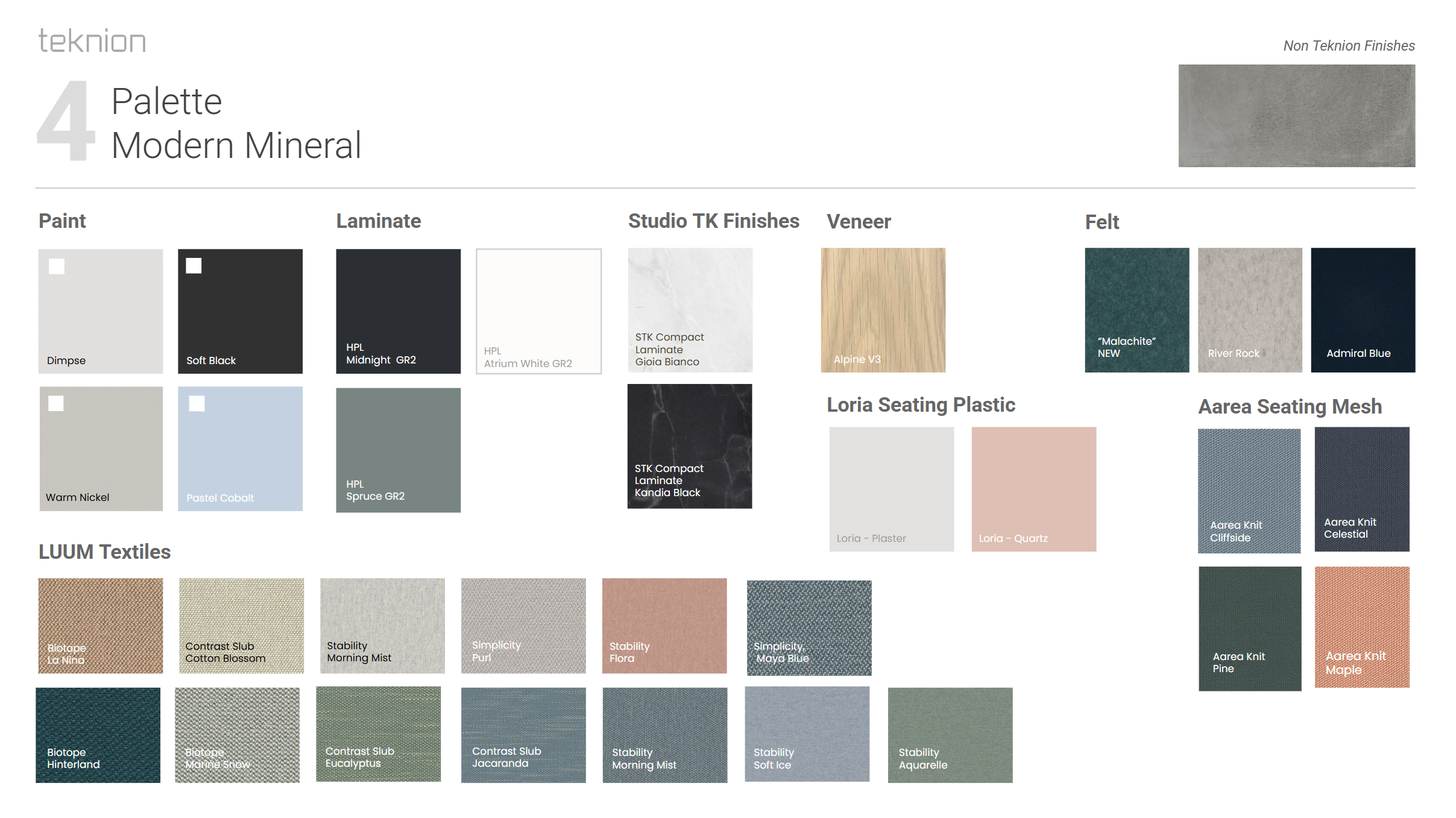This screenshot has height=818, width=1456.
Task: Open dark gray Stability Morning Mist swatch
Action: tap(665, 735)
